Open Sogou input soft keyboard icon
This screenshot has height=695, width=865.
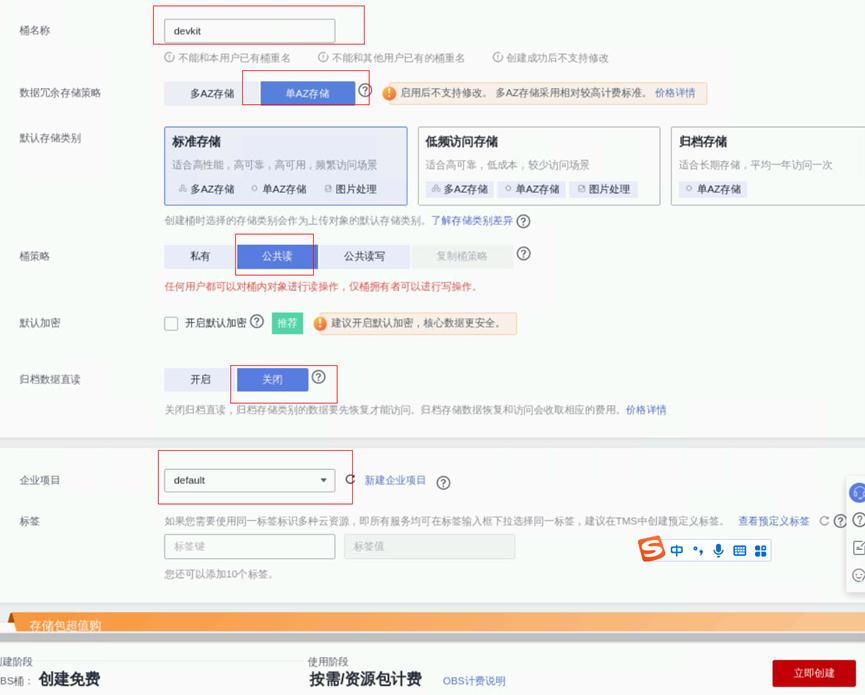click(x=739, y=550)
